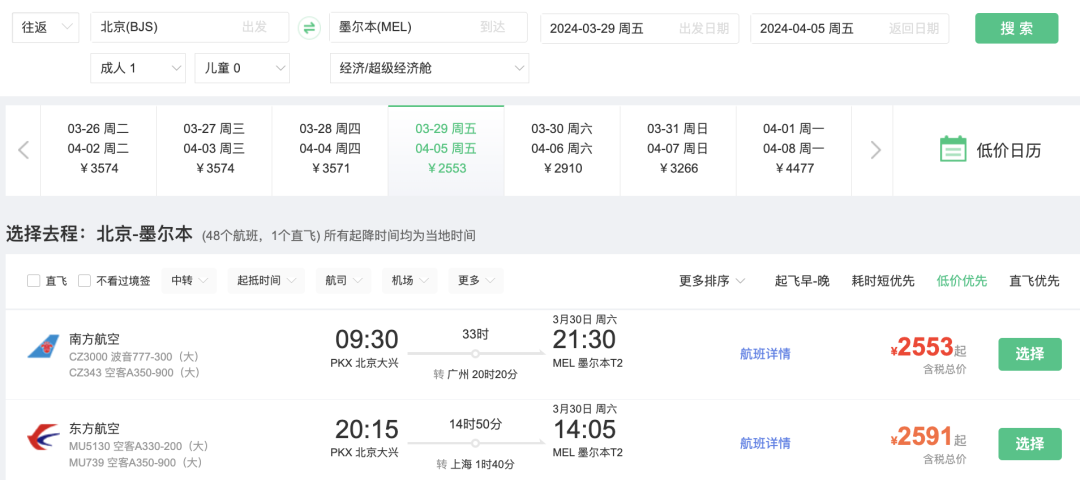Click the China Southern airline logo
This screenshot has width=1080, height=480.
43,346
